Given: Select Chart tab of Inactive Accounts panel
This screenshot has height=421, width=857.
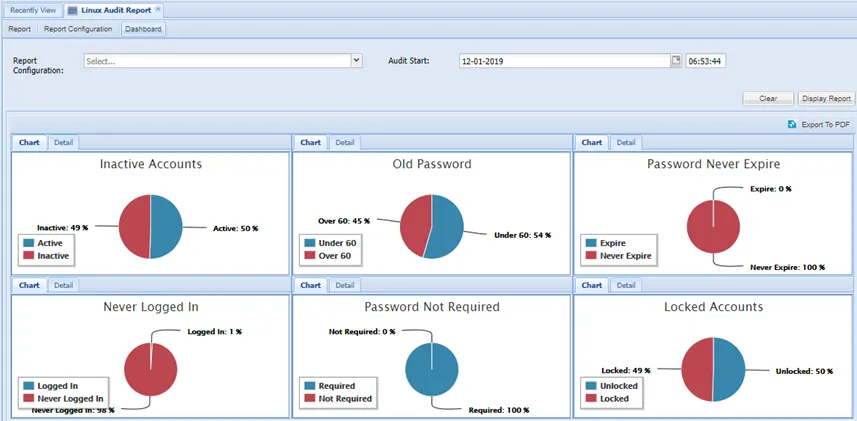Looking at the screenshot, I should (30, 142).
